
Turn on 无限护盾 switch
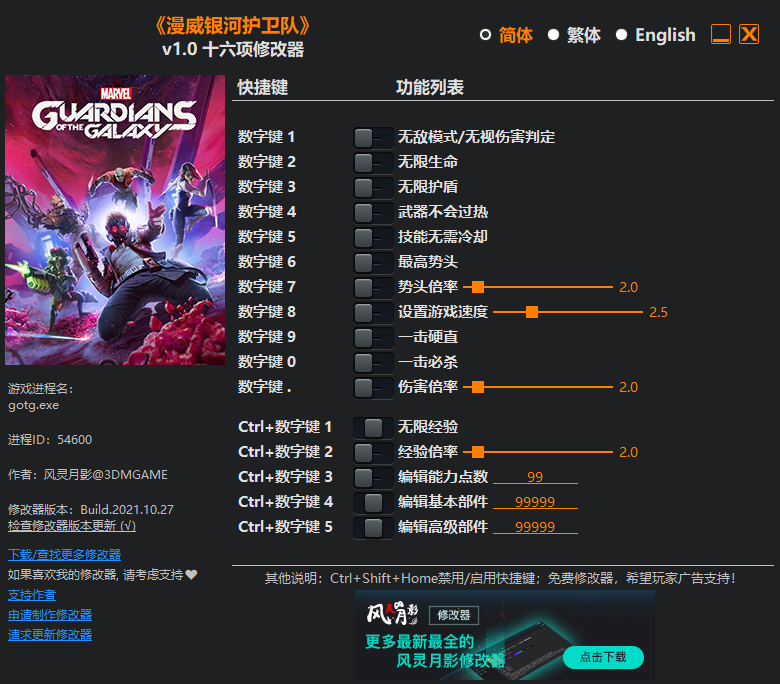coord(373,188)
